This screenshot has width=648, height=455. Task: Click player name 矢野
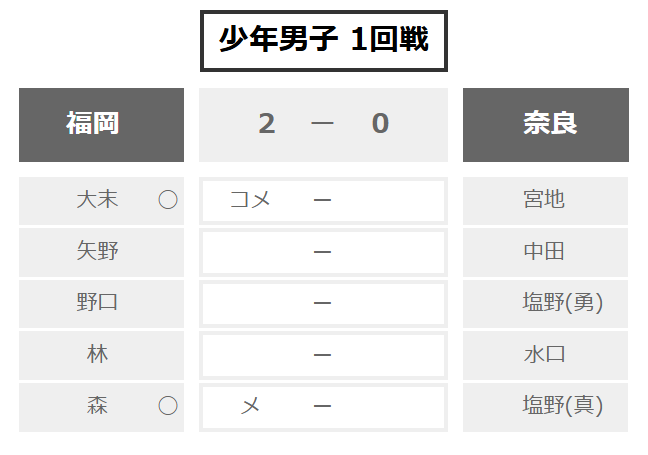[x=98, y=252]
